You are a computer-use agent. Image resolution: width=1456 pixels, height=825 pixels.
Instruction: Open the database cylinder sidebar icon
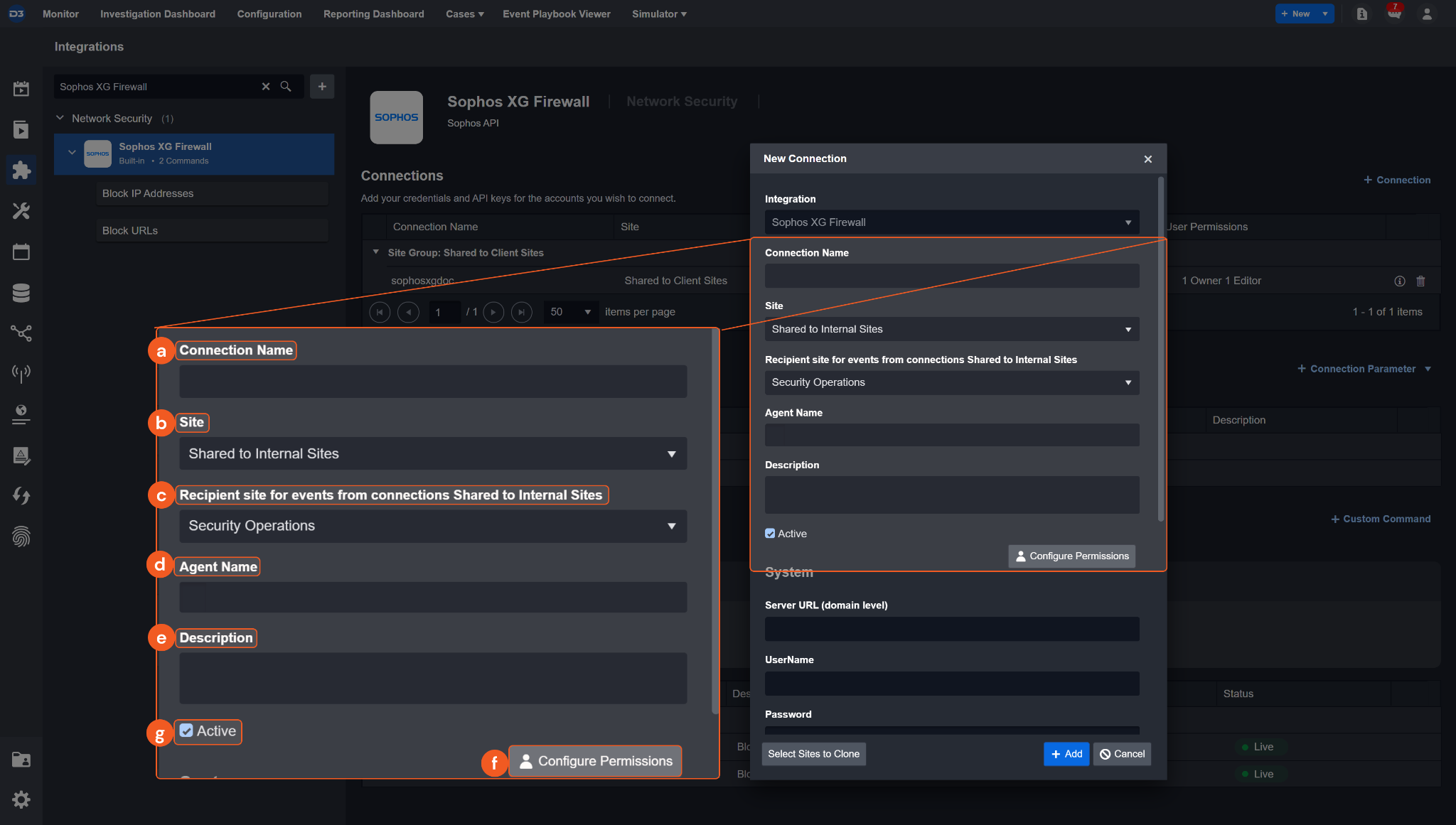pyautogui.click(x=21, y=292)
